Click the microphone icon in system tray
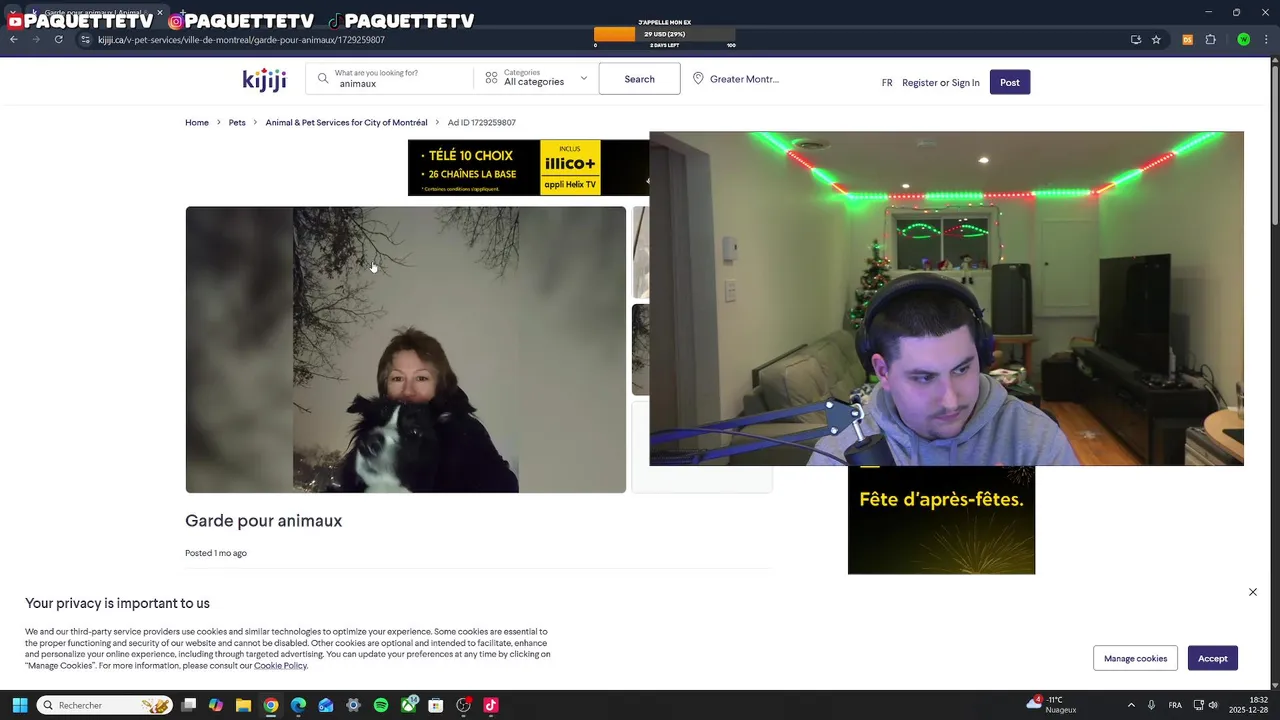Viewport: 1280px width, 720px height. click(1152, 705)
